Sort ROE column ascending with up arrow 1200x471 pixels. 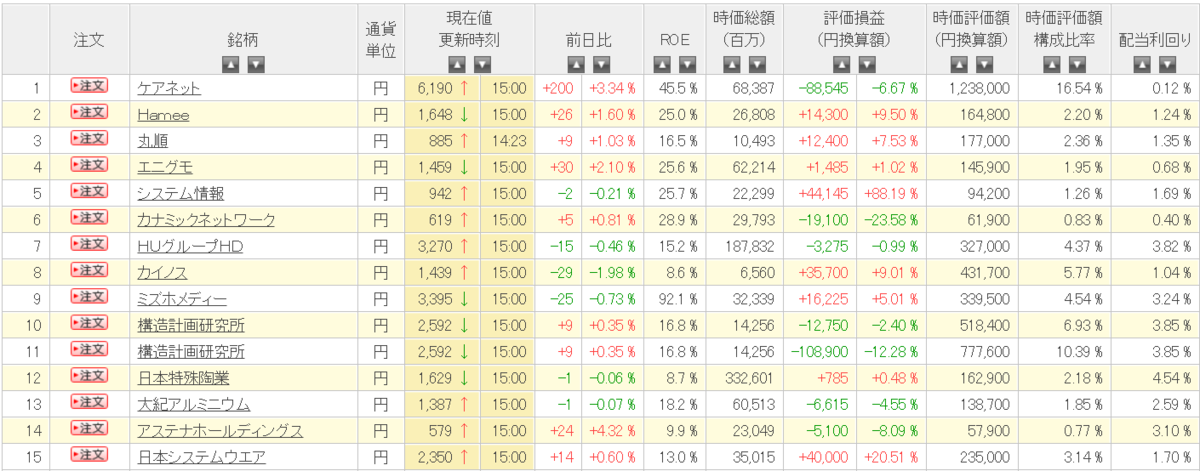662,65
